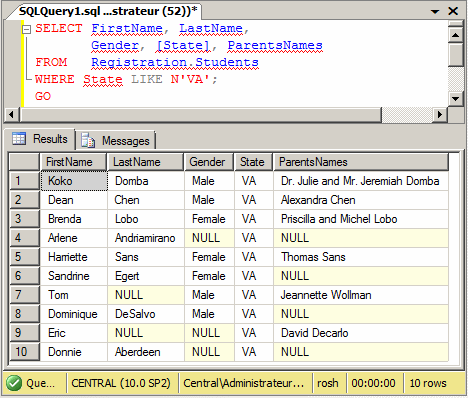Click the Andriamirano cell
The height and width of the screenshot is (398, 468).
pyautogui.click(x=146, y=238)
